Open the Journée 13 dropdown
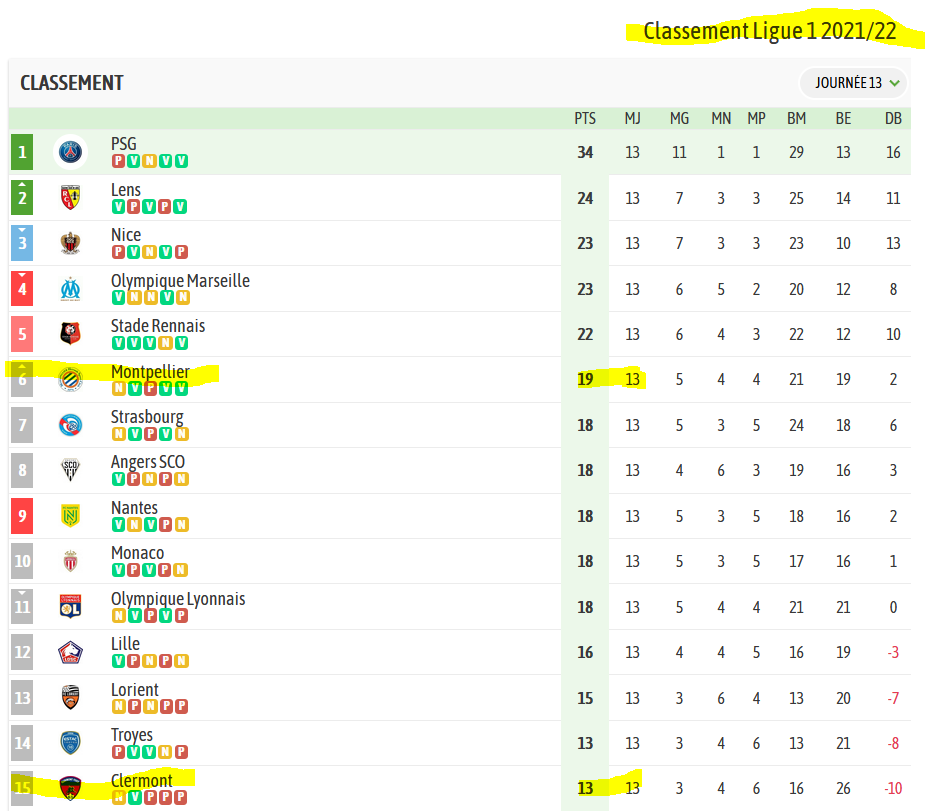This screenshot has width=925, height=811. (x=853, y=83)
